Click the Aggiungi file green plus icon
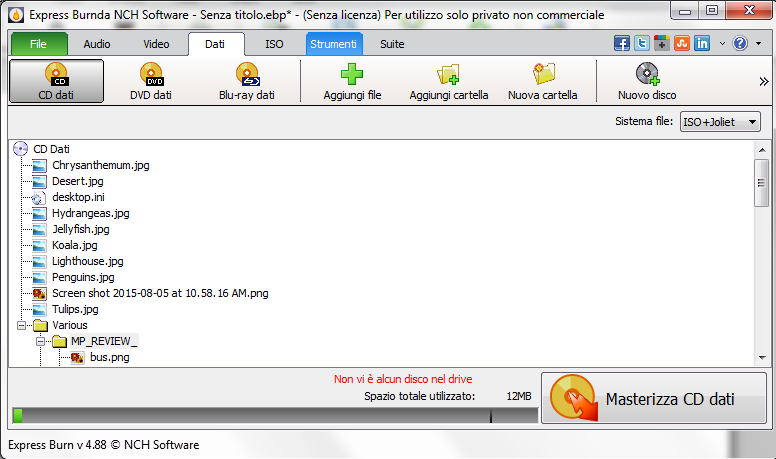Viewport: 776px width, 459px height. click(x=352, y=74)
